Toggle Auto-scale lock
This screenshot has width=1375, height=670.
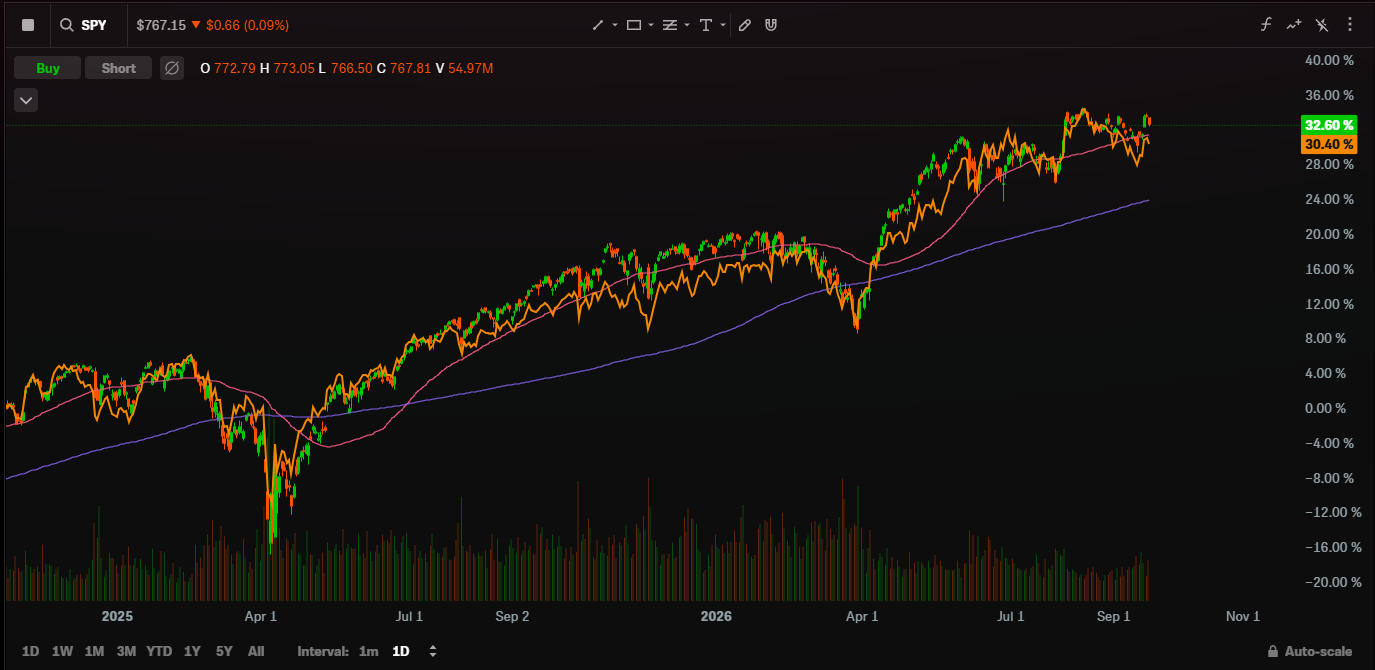[x=1311, y=651]
